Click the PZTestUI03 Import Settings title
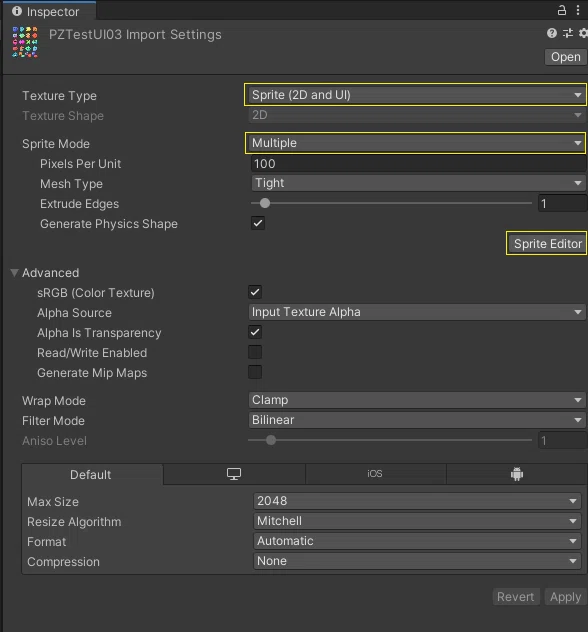Viewport: 588px width, 632px height. click(x=135, y=35)
